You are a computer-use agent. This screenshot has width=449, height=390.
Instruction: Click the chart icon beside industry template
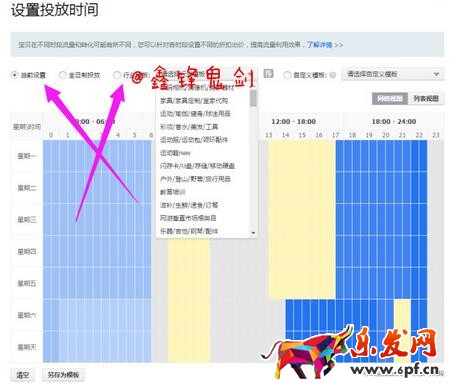268,74
